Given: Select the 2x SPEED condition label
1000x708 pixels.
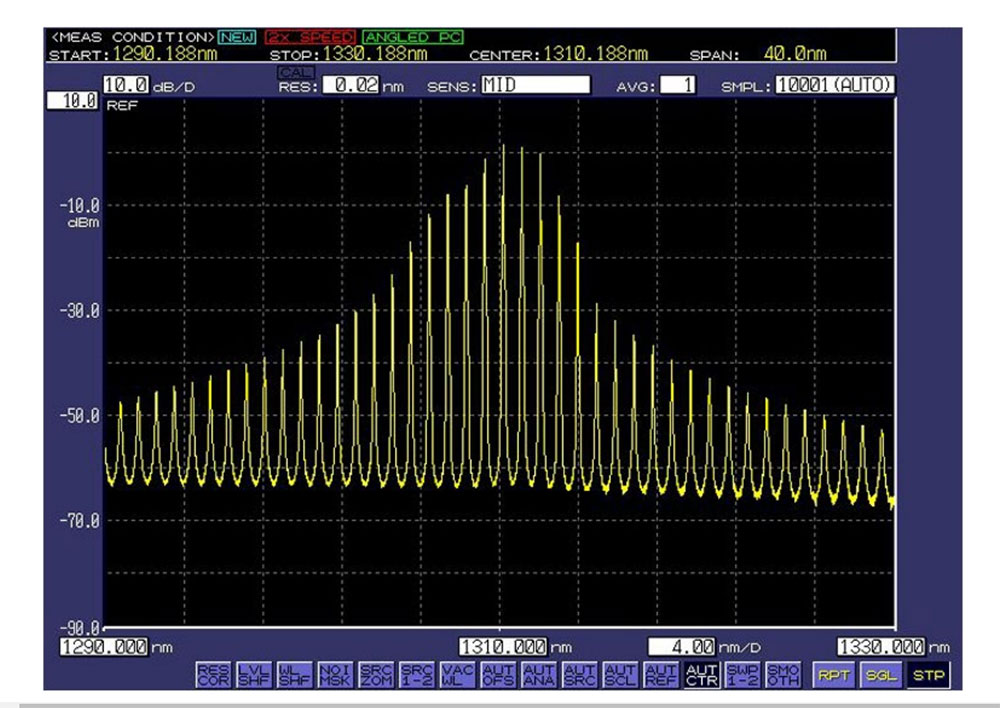Looking at the screenshot, I should tap(310, 37).
